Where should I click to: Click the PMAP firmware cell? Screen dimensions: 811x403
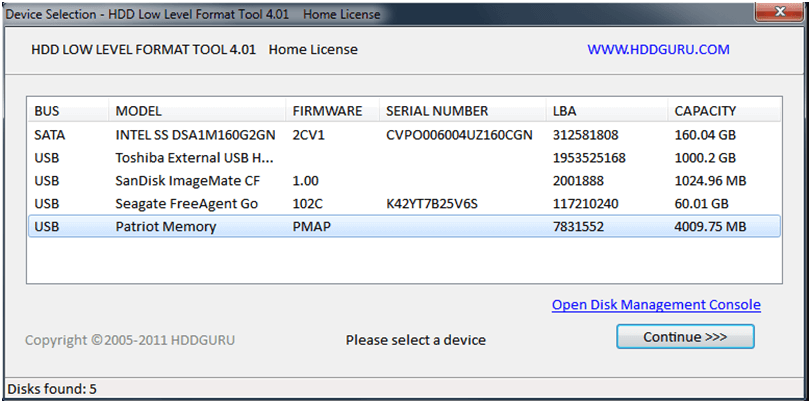(x=312, y=227)
